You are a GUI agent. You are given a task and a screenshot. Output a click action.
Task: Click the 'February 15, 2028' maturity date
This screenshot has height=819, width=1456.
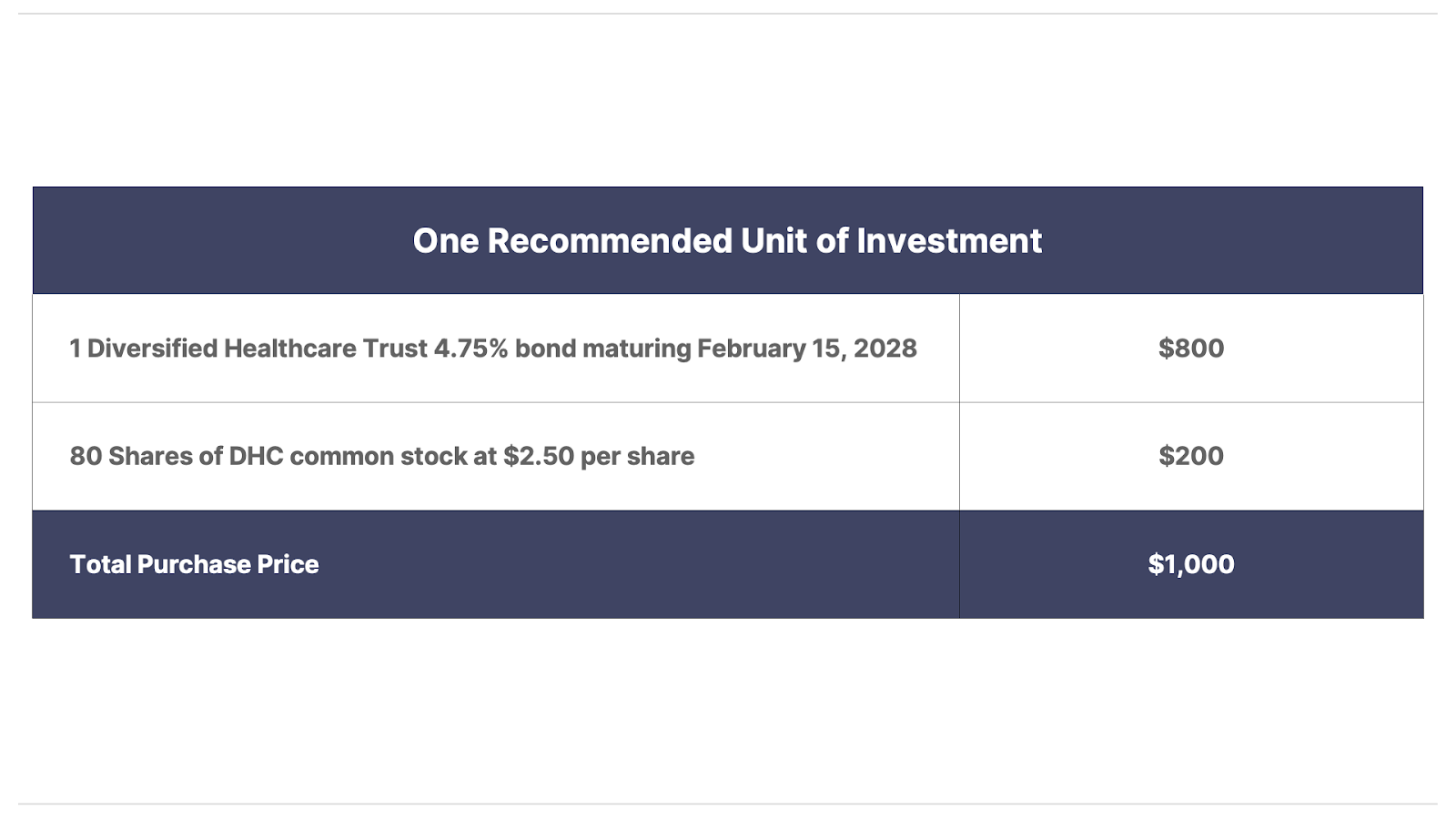tap(807, 349)
